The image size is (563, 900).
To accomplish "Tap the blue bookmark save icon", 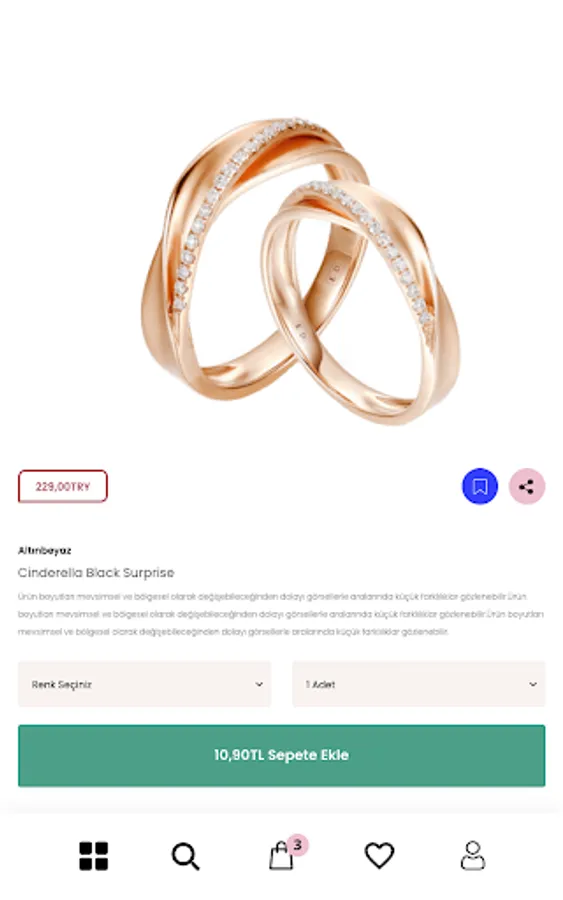I will coord(480,486).
